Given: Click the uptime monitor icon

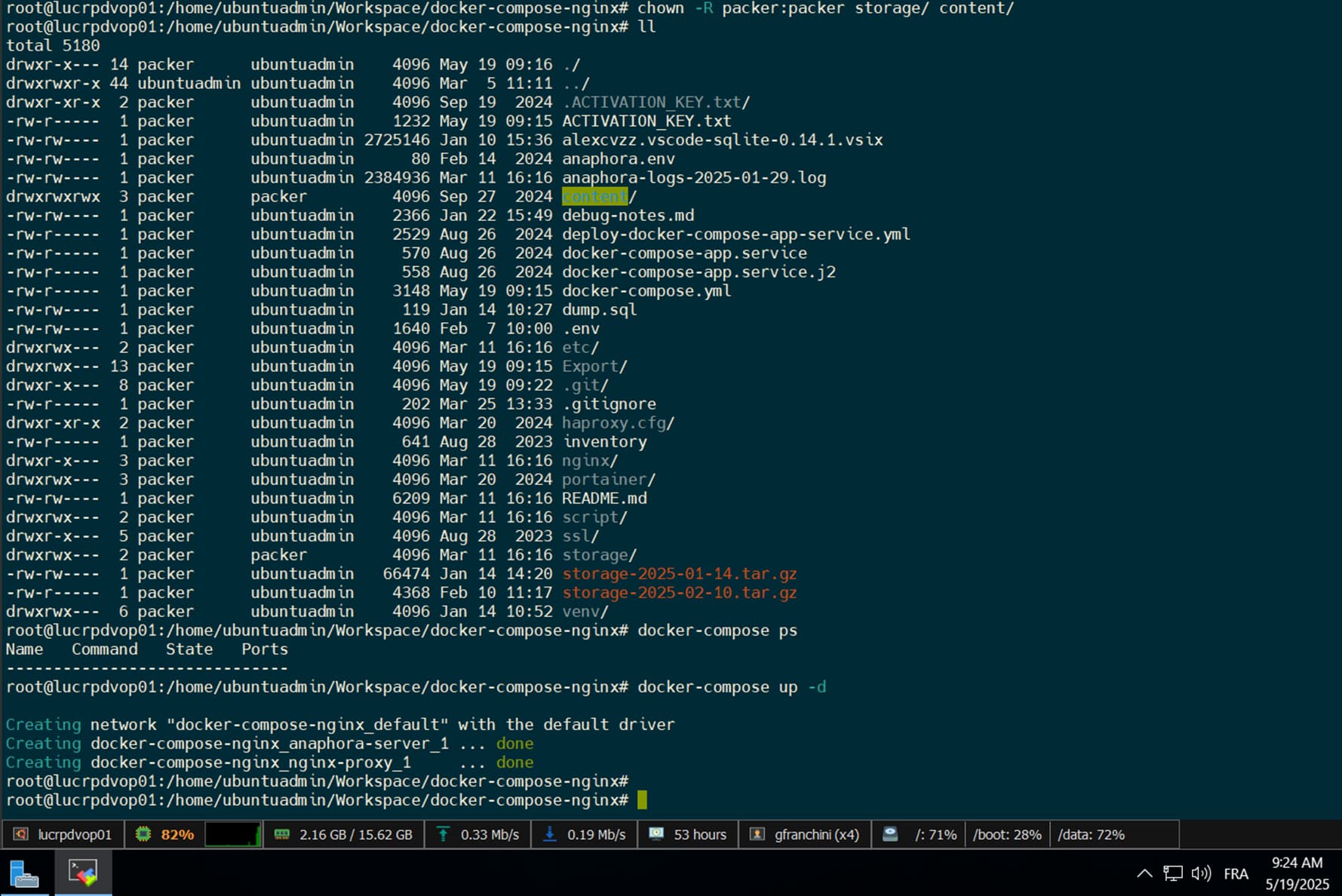Looking at the screenshot, I should click(656, 834).
